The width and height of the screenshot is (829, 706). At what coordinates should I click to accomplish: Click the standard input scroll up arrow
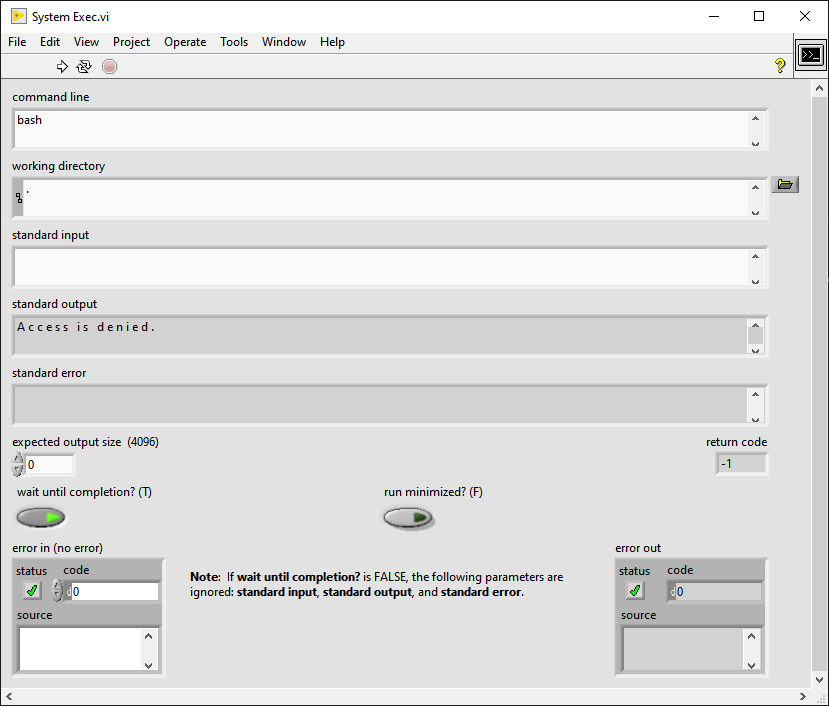[756, 256]
